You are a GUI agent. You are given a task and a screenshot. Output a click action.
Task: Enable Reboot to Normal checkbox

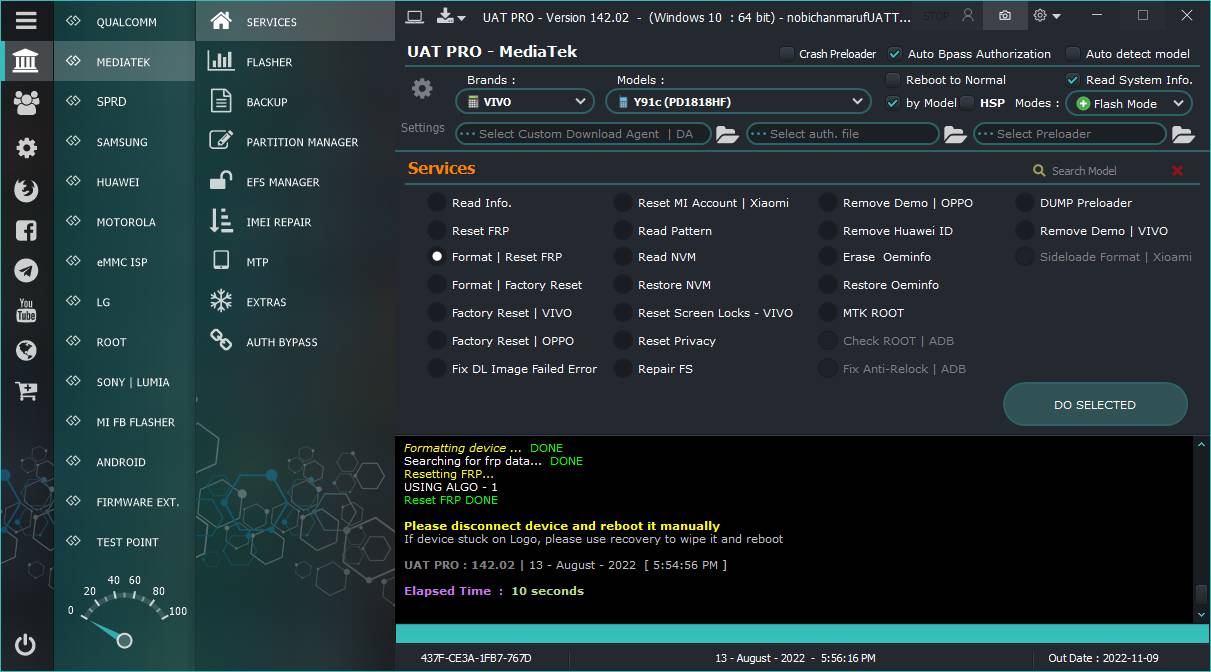point(893,80)
